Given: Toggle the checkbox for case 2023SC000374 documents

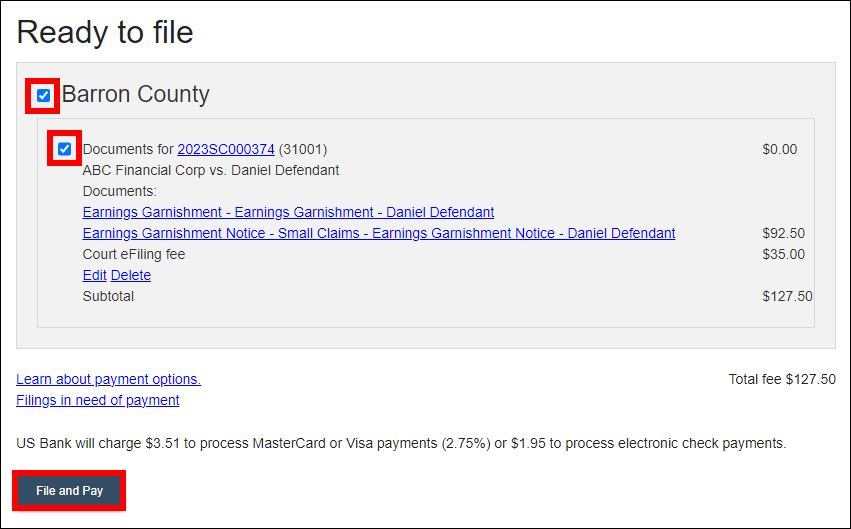Looking at the screenshot, I should [x=64, y=149].
